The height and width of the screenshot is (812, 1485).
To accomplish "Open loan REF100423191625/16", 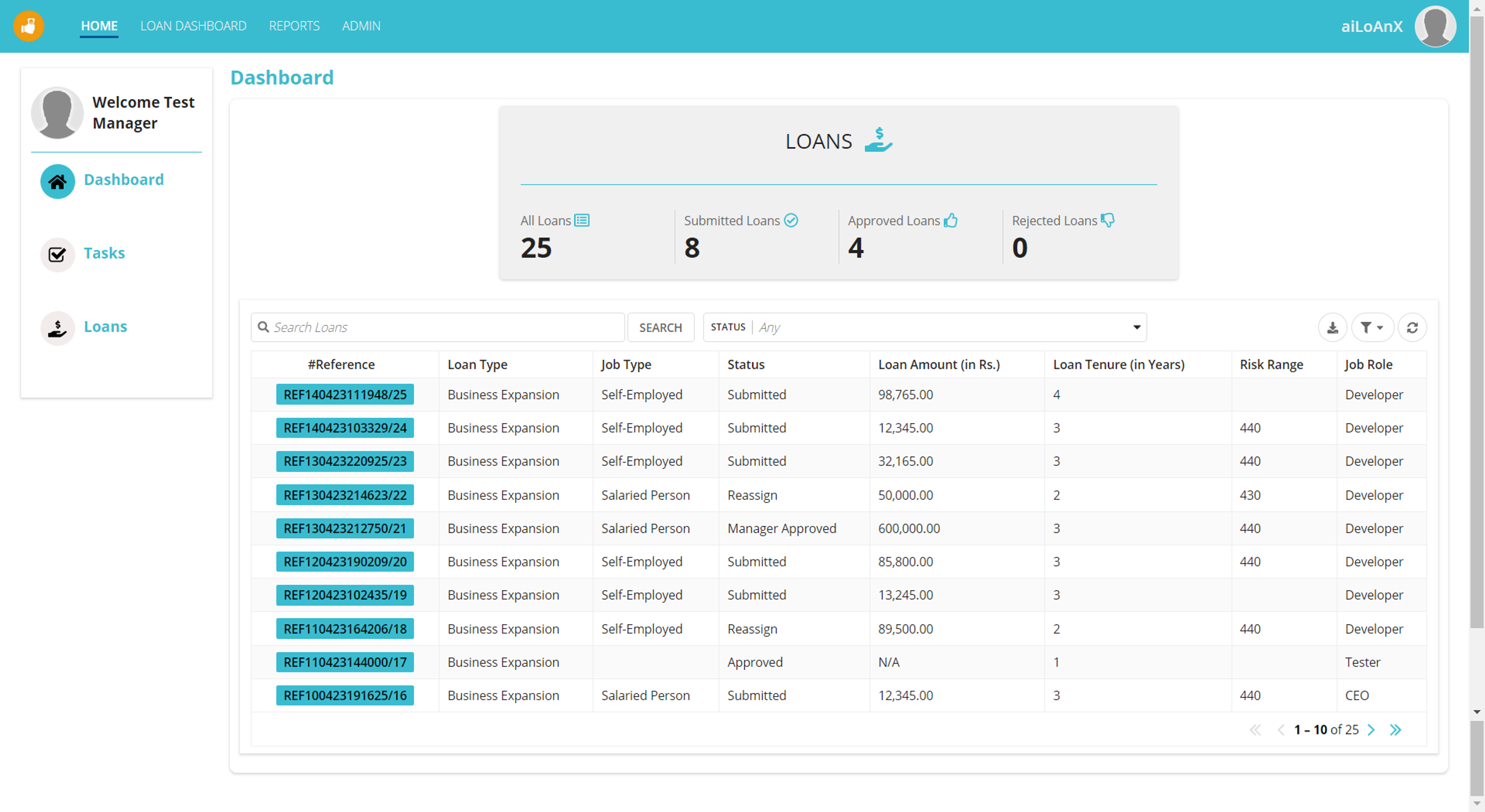I will pos(345,696).
